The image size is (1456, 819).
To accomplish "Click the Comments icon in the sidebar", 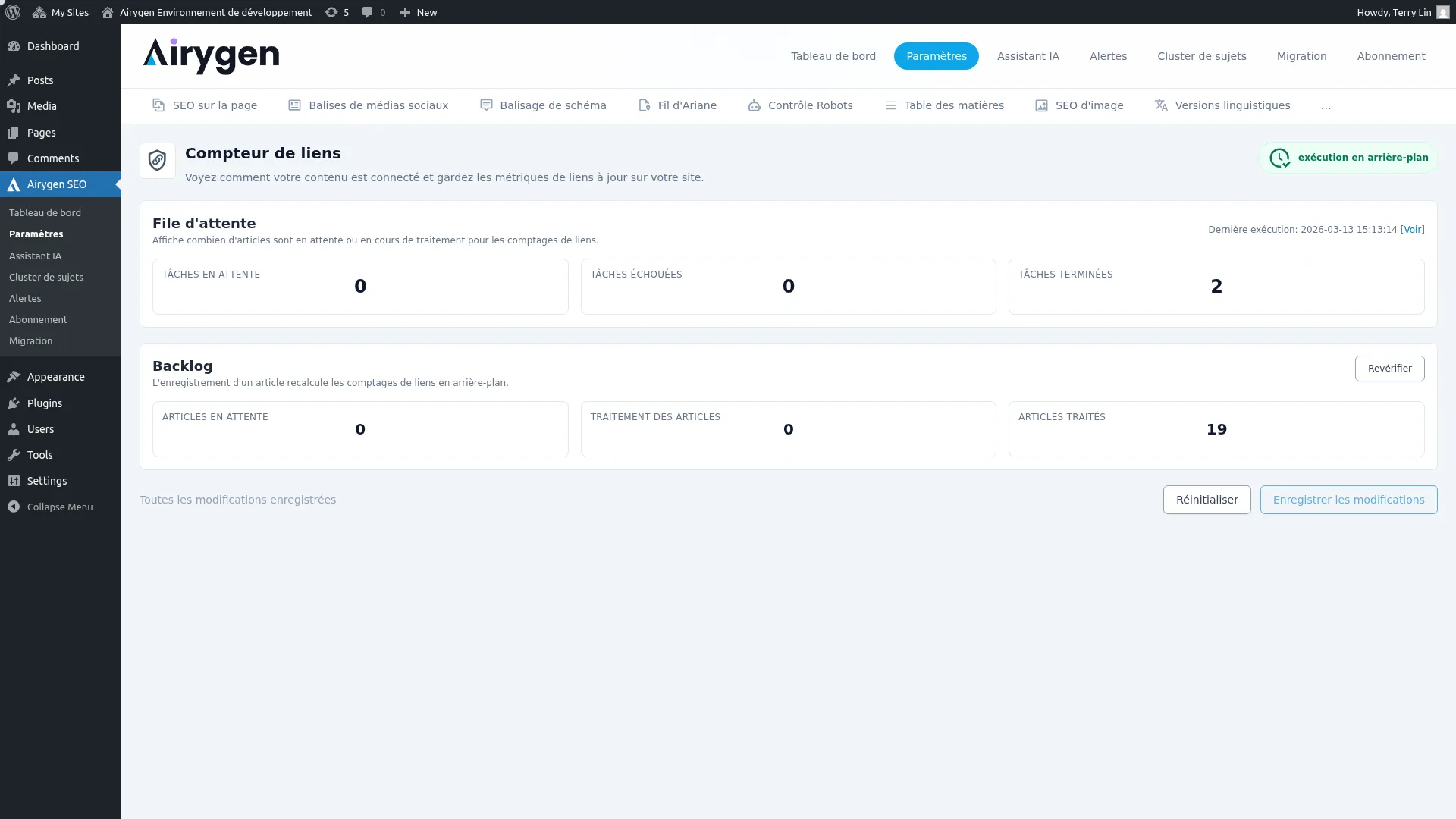I will pos(14,158).
